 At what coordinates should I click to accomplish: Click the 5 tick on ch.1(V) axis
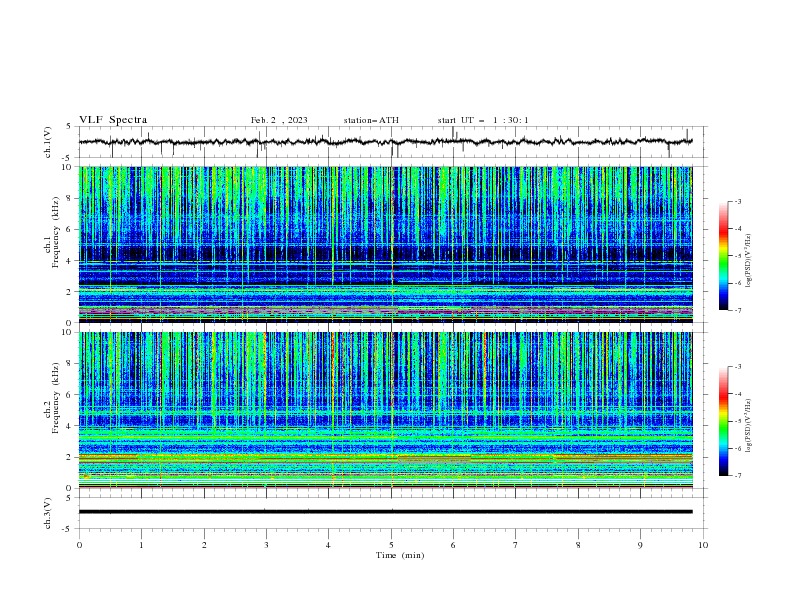(x=69, y=126)
